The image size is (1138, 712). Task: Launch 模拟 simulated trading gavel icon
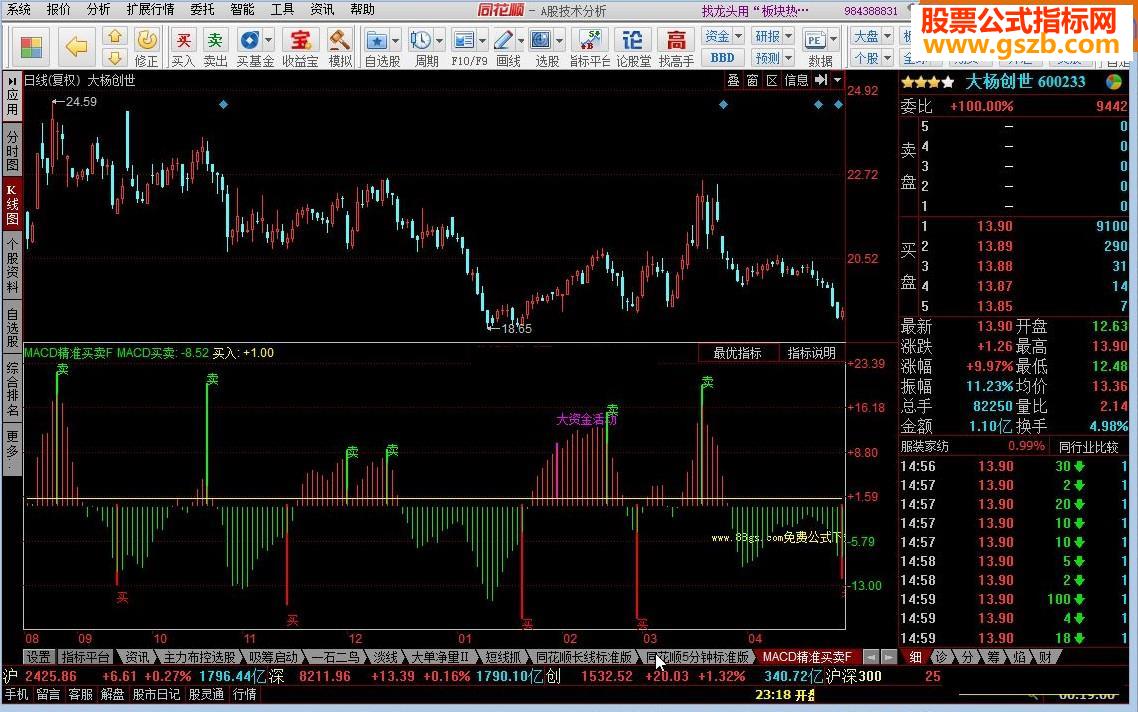[339, 41]
